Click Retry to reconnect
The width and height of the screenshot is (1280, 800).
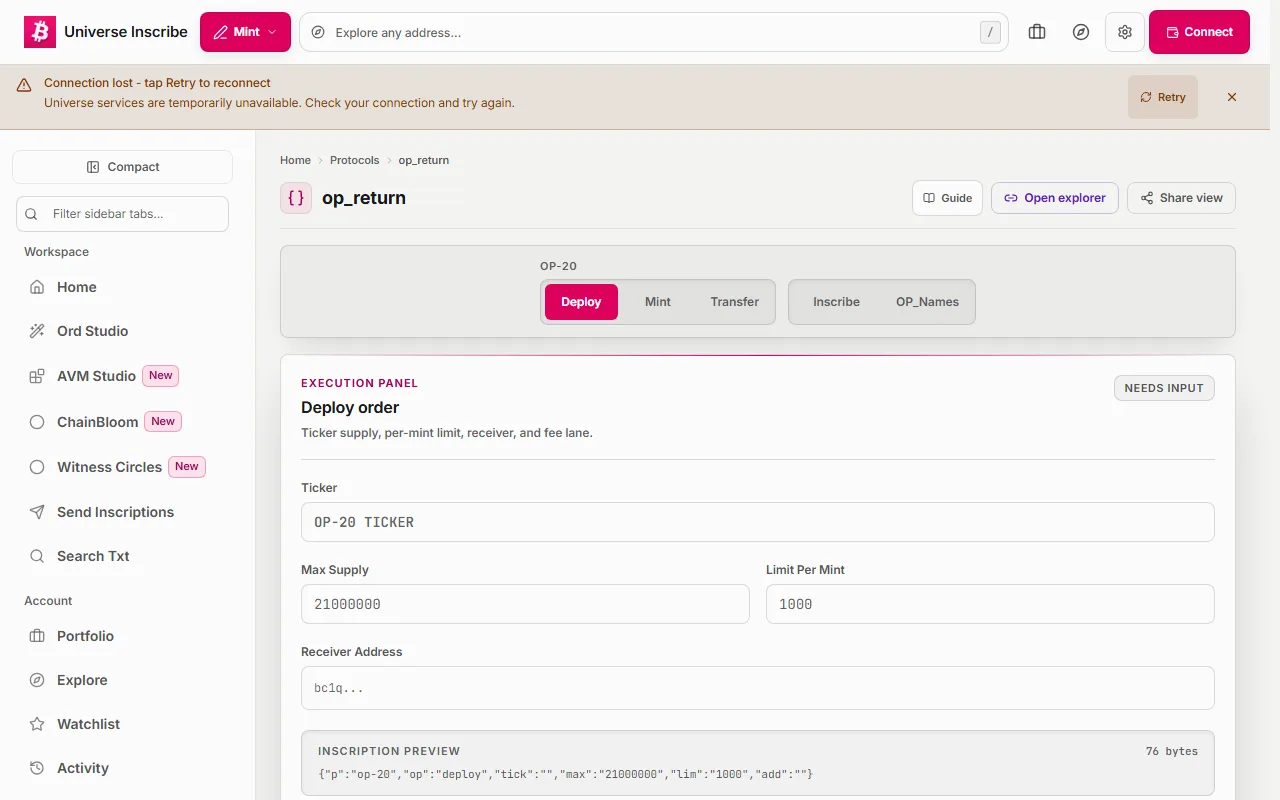[x=1163, y=97]
